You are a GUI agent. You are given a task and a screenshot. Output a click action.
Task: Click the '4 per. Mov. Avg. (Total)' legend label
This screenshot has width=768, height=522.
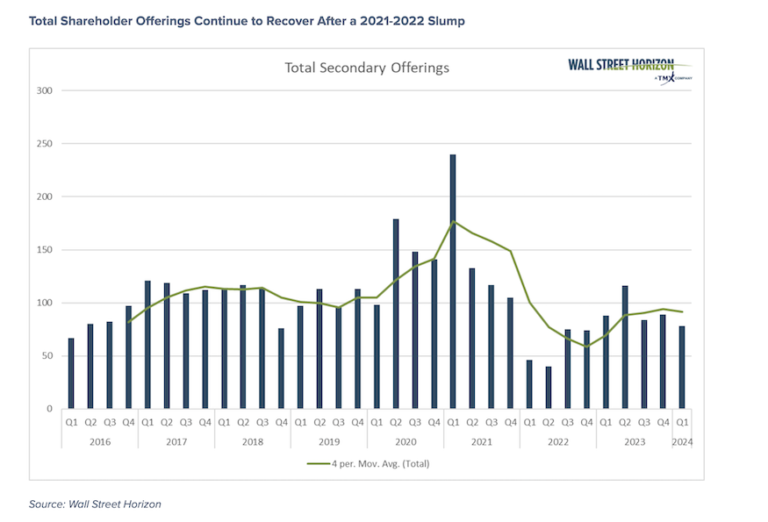[381, 464]
